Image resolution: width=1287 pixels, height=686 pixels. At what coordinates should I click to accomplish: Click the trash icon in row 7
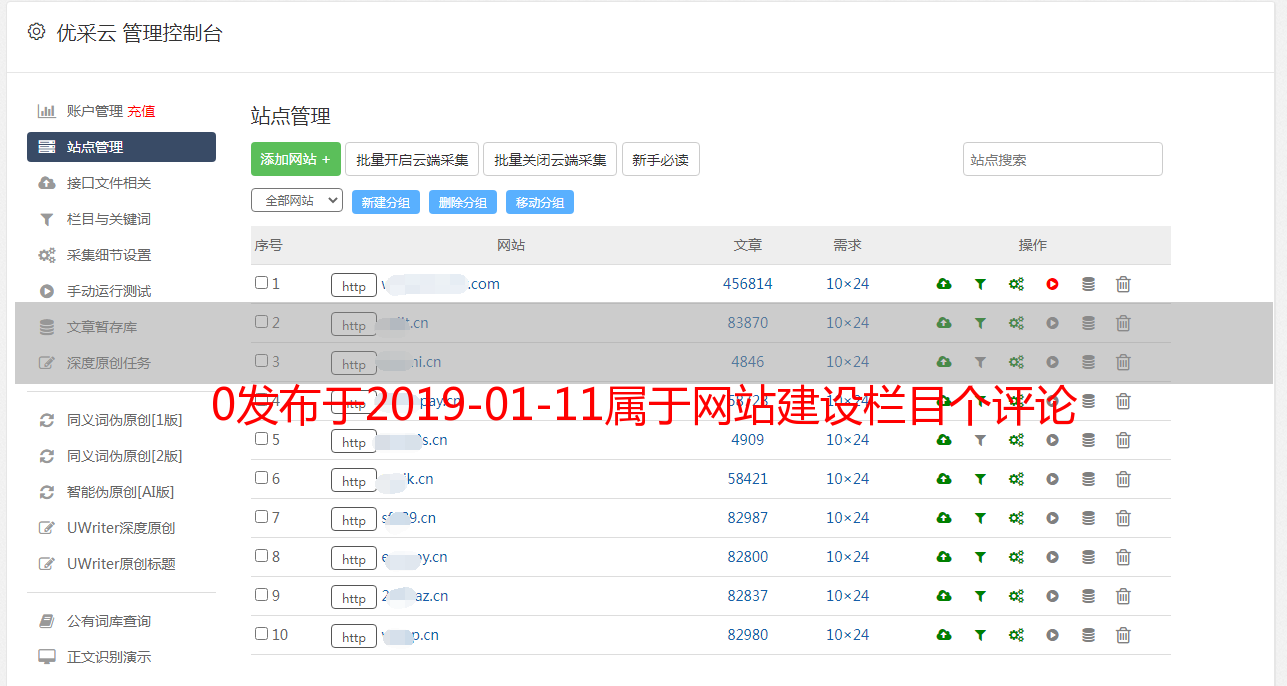coord(1123,518)
